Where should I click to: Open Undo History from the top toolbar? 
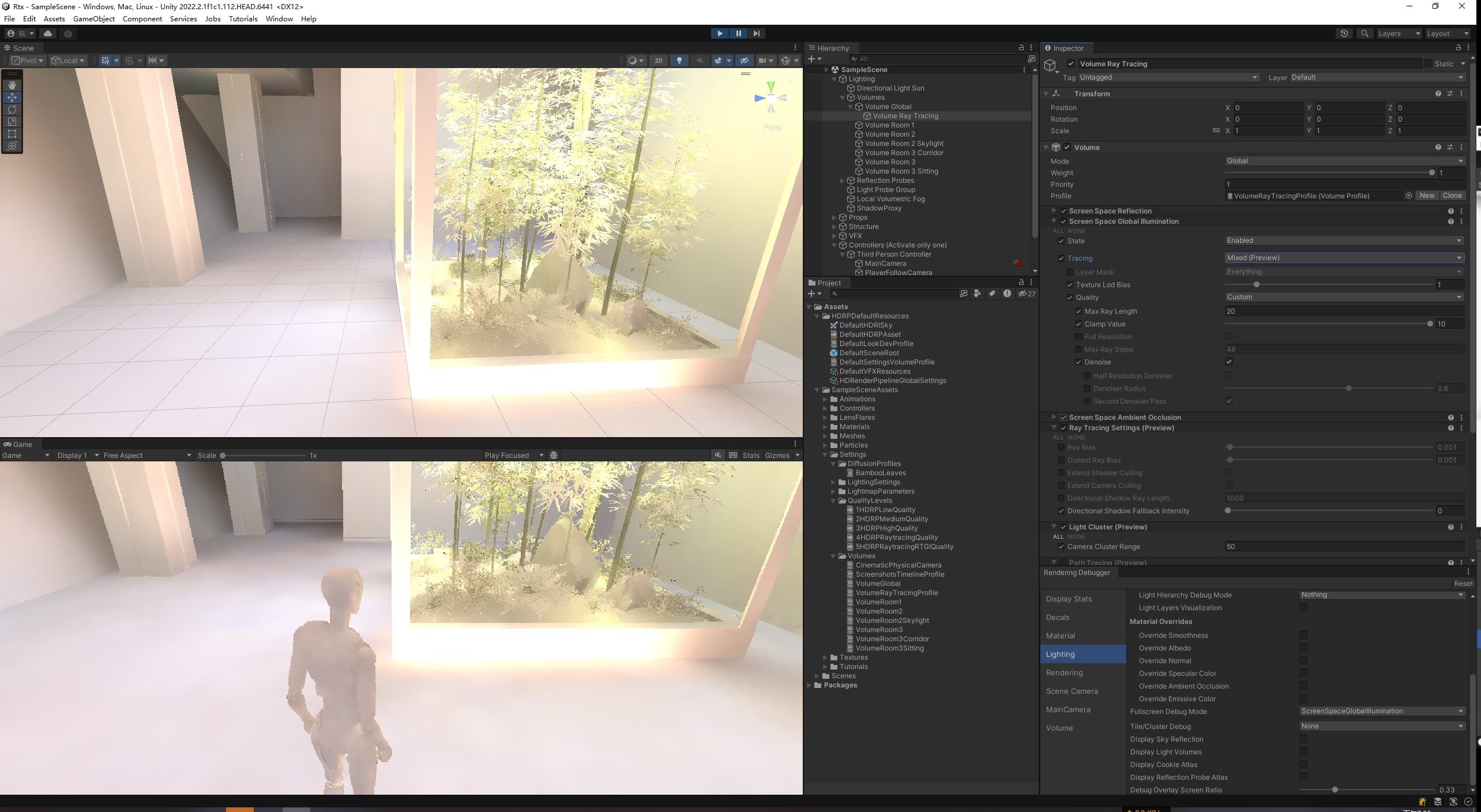click(x=1344, y=33)
